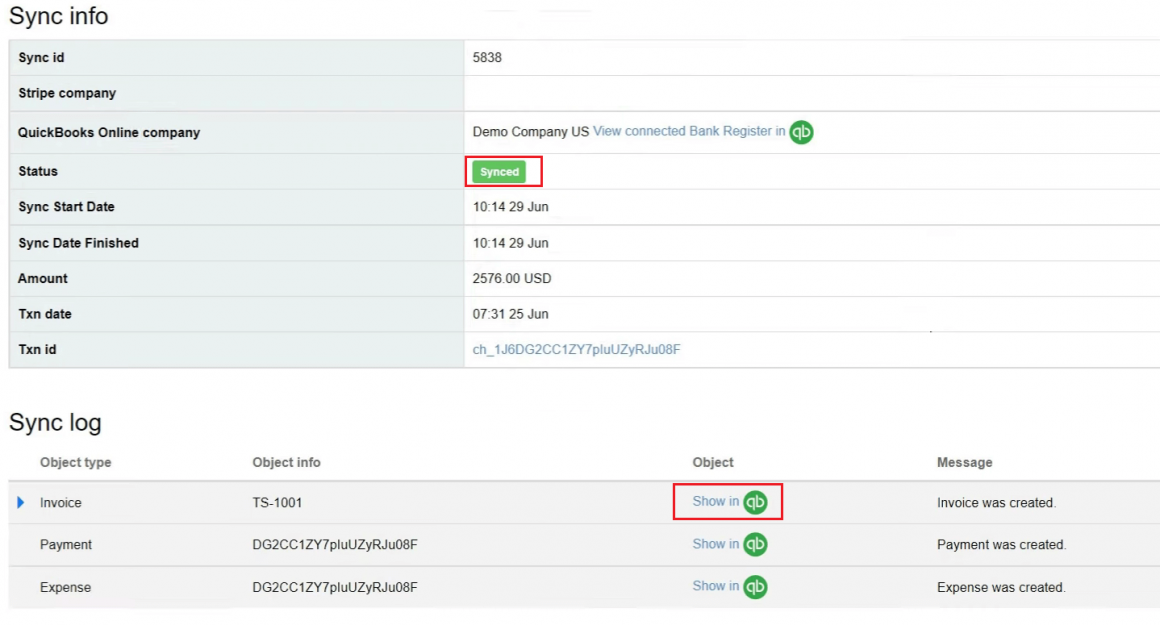Screen dimensions: 1160x625
Task: Open the Txn id link ch_1J6DG2CC1ZY7pluUZyRJu08F
Action: tap(577, 349)
